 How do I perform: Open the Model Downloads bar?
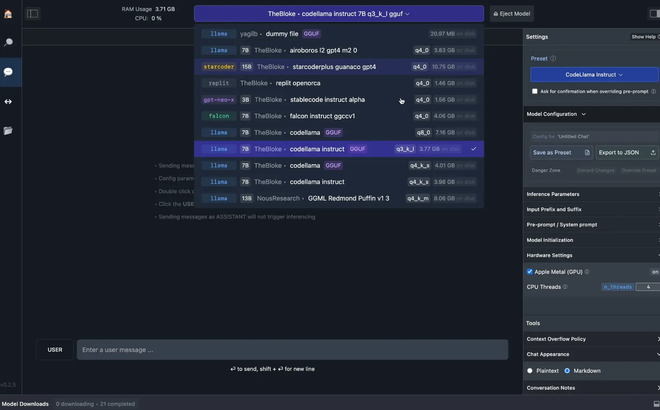click(x=25, y=404)
